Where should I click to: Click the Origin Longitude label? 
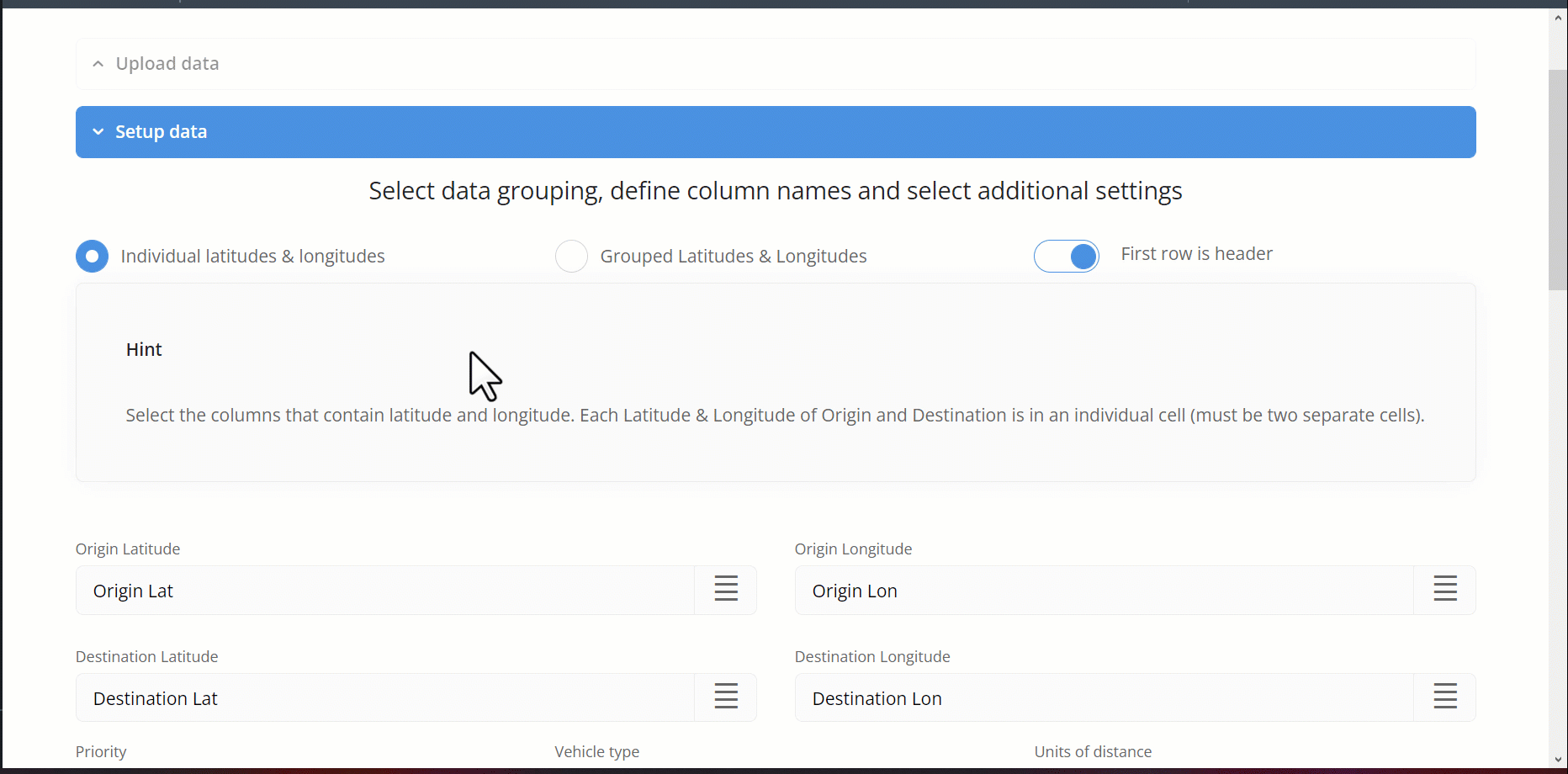point(853,549)
